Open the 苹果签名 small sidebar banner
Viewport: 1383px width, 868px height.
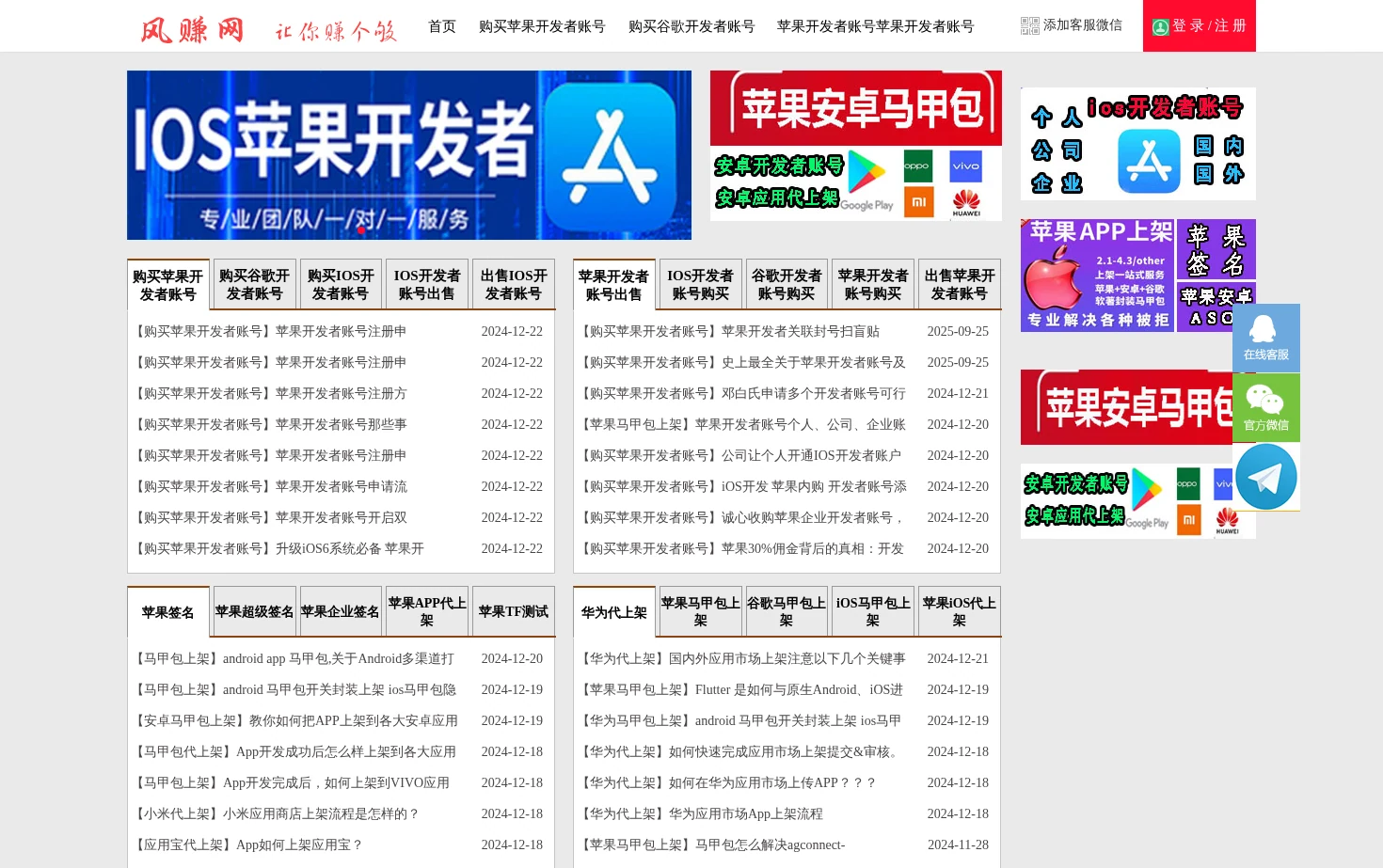pyautogui.click(x=1216, y=249)
